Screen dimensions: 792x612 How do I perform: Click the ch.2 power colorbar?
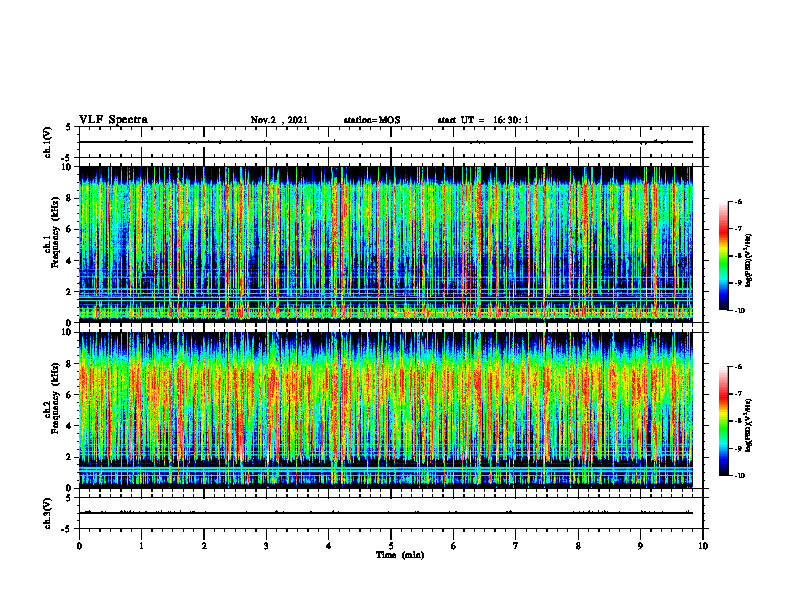pos(723,421)
